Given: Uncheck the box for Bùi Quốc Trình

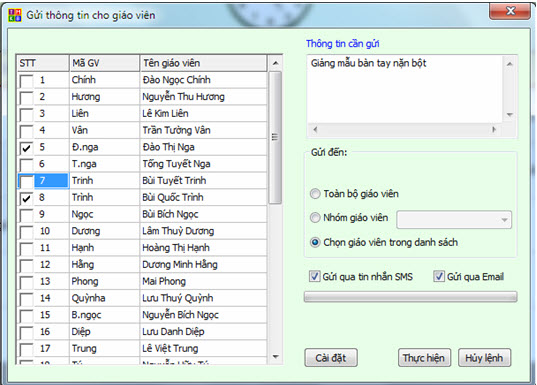Looking at the screenshot, I should click(26, 199).
